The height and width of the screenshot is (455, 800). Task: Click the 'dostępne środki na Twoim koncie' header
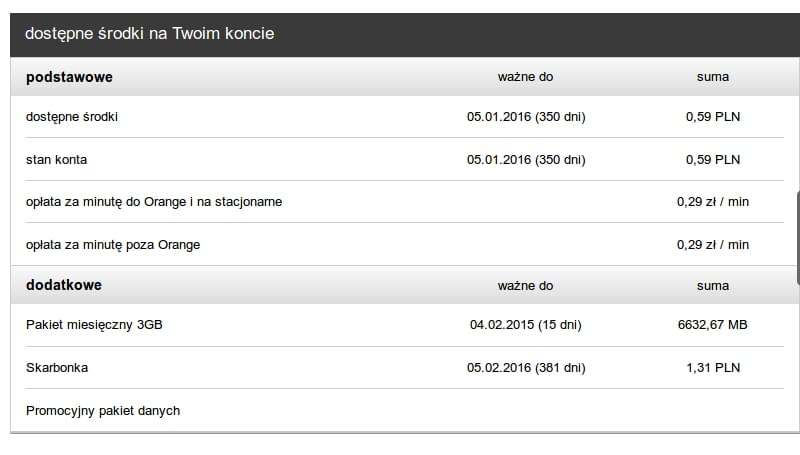click(x=149, y=34)
